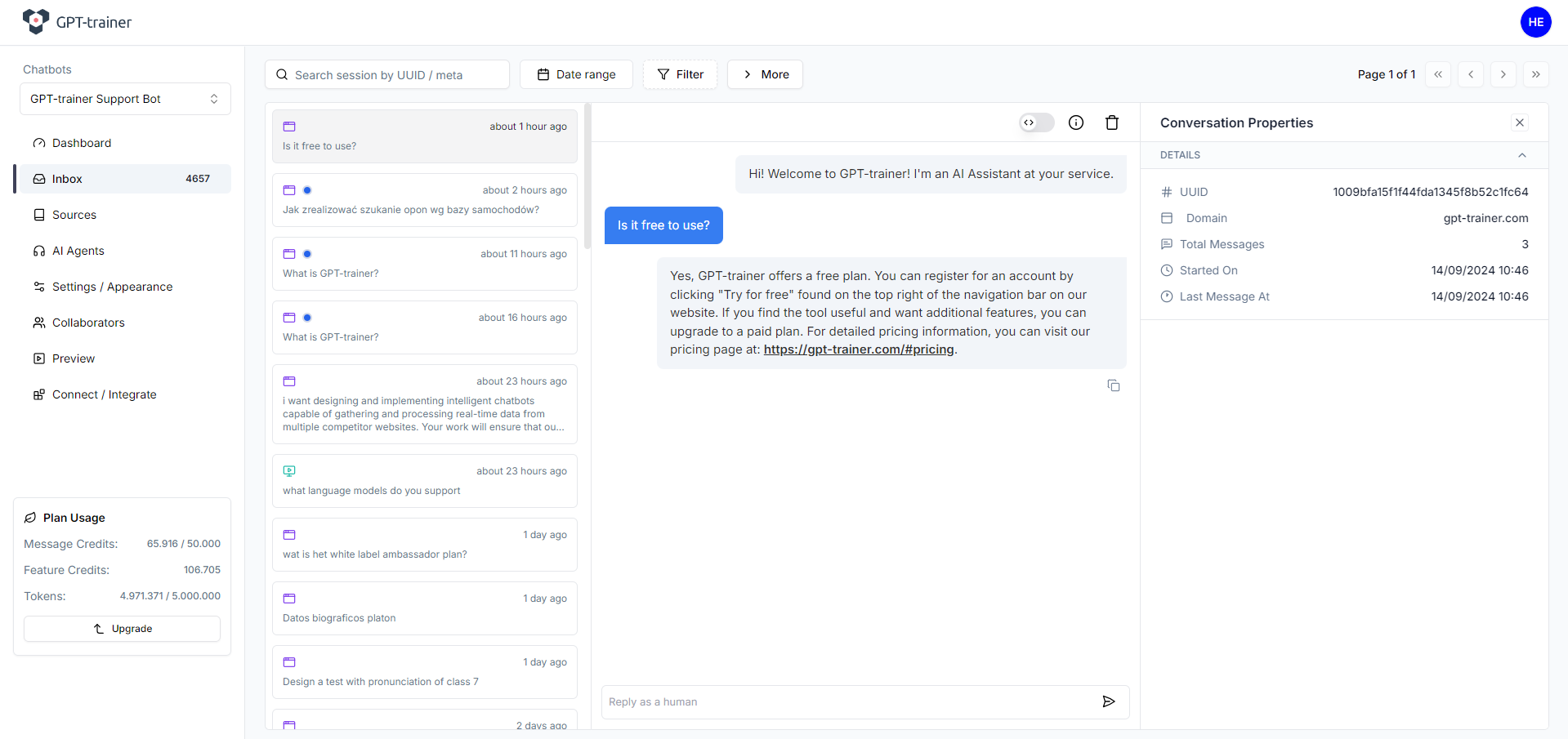
Task: Go to Dashboard in the sidebar
Action: [123, 143]
